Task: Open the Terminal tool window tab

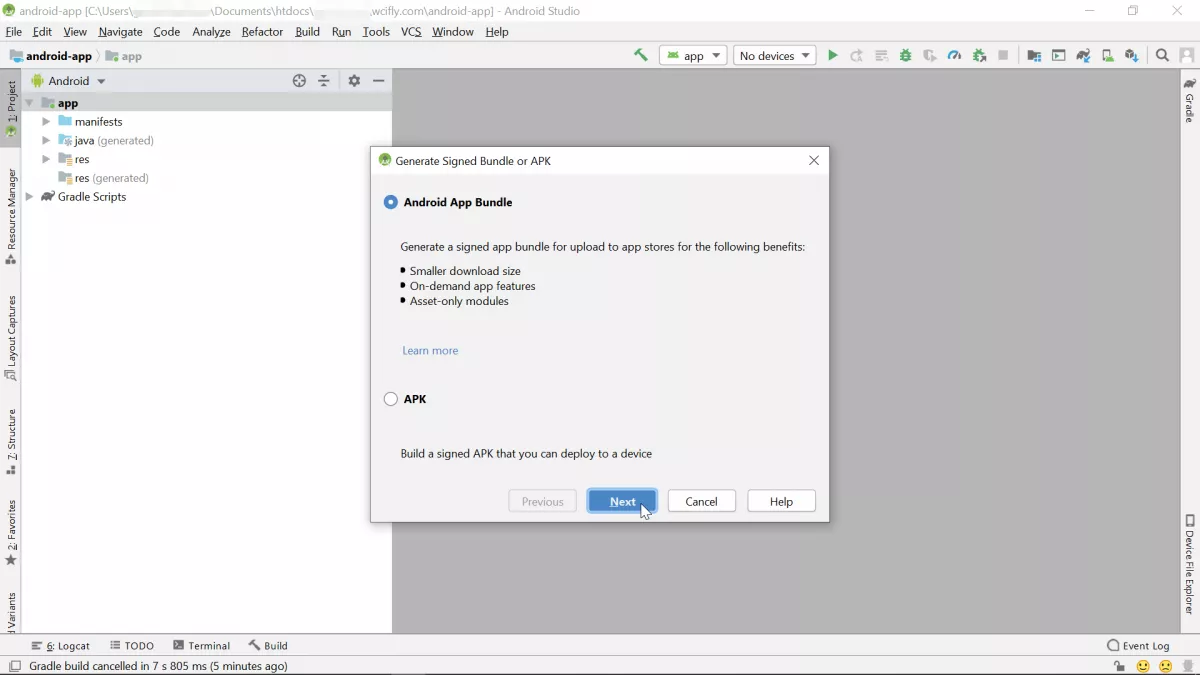Action: 201,646
